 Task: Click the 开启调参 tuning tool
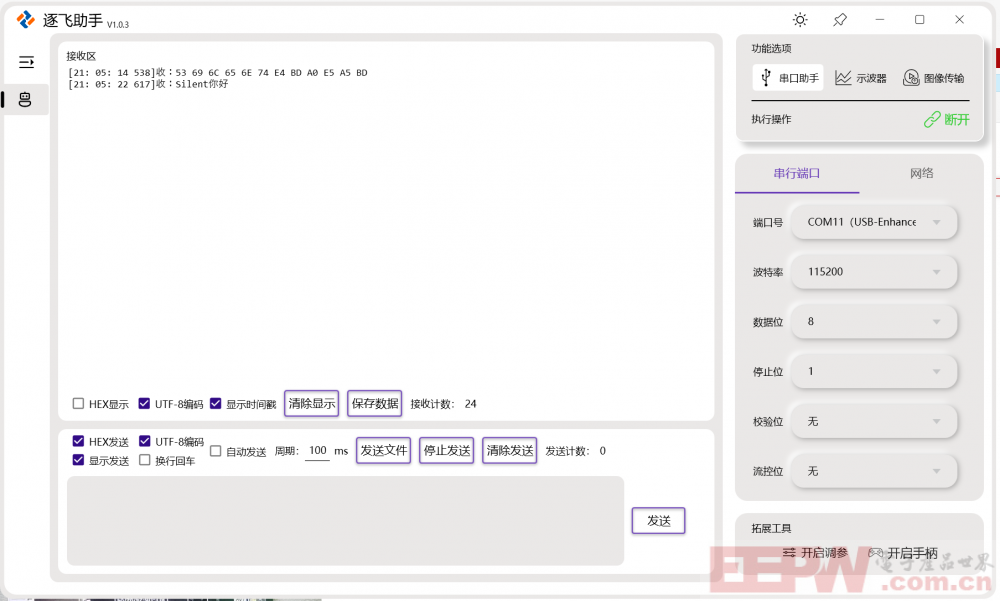pyautogui.click(x=816, y=553)
